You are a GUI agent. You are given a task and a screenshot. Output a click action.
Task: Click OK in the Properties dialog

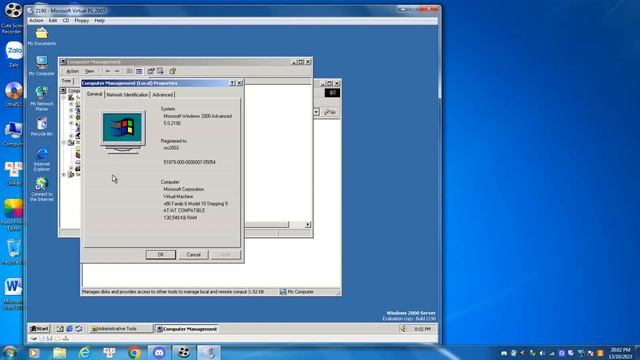[x=161, y=255]
